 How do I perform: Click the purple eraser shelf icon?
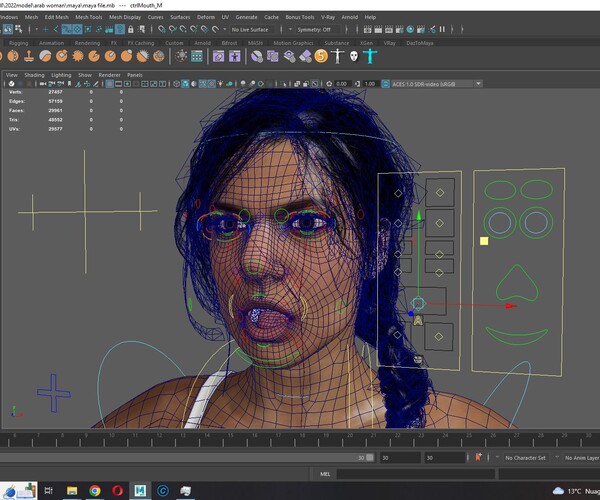point(305,56)
